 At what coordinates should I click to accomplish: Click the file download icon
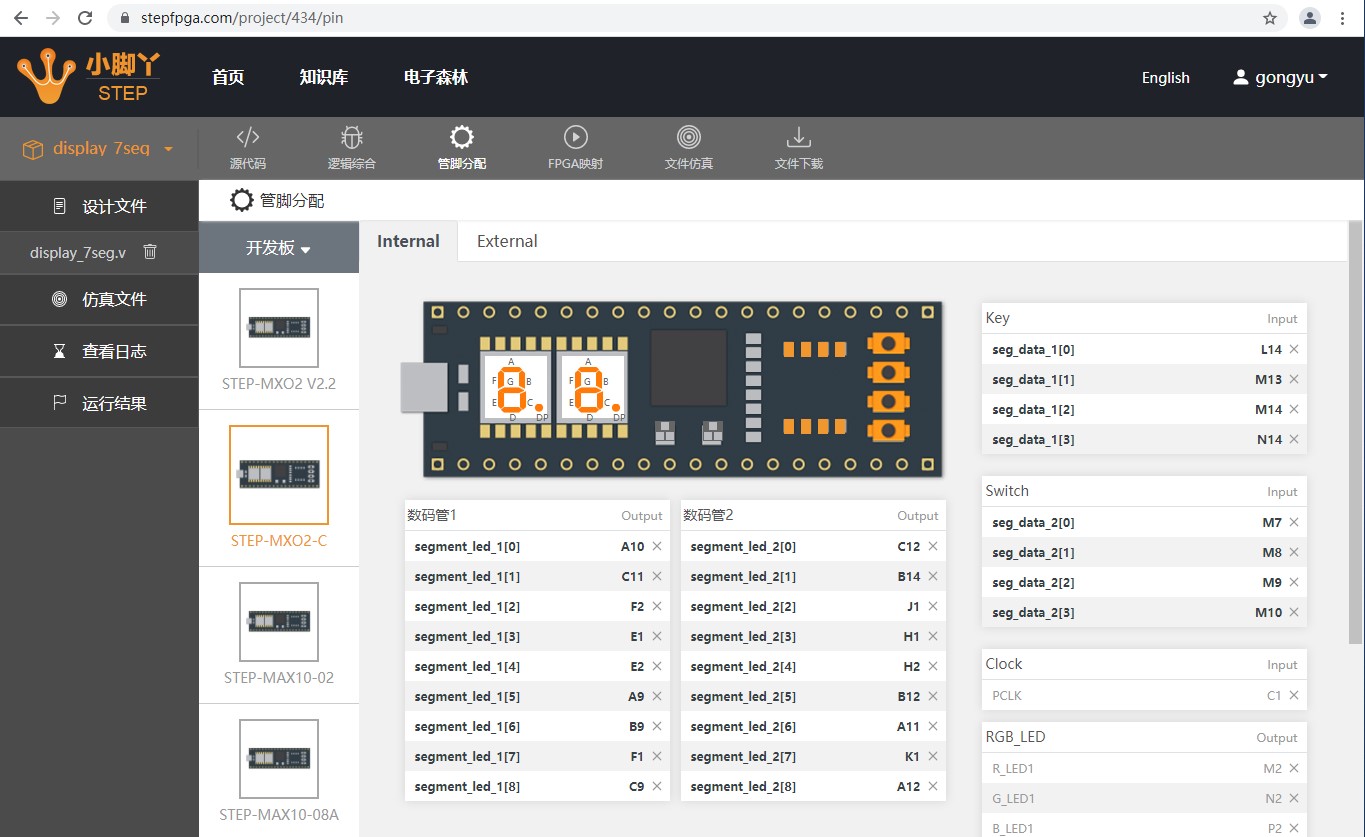coord(798,138)
